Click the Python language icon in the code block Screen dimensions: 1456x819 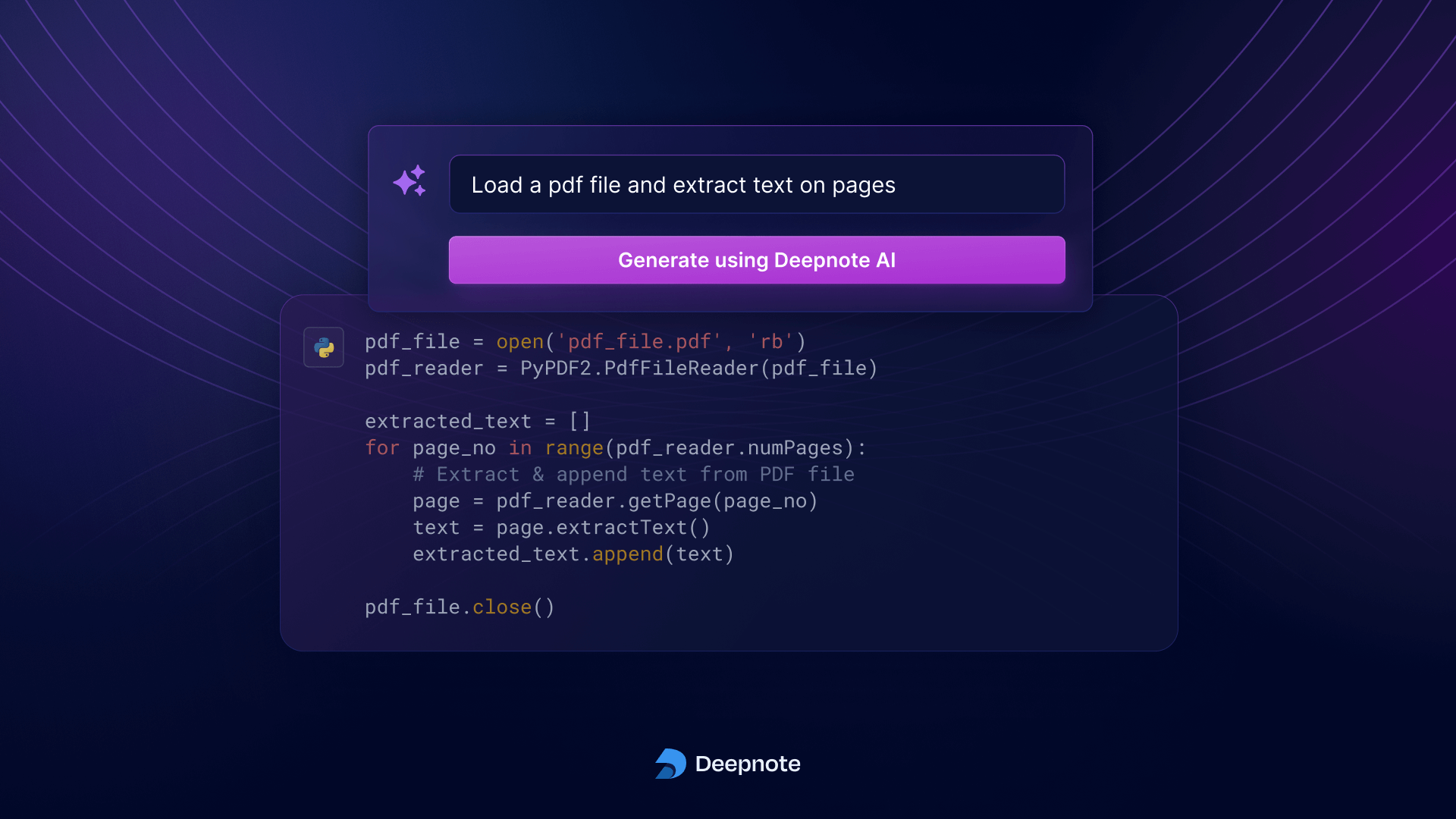pos(324,347)
